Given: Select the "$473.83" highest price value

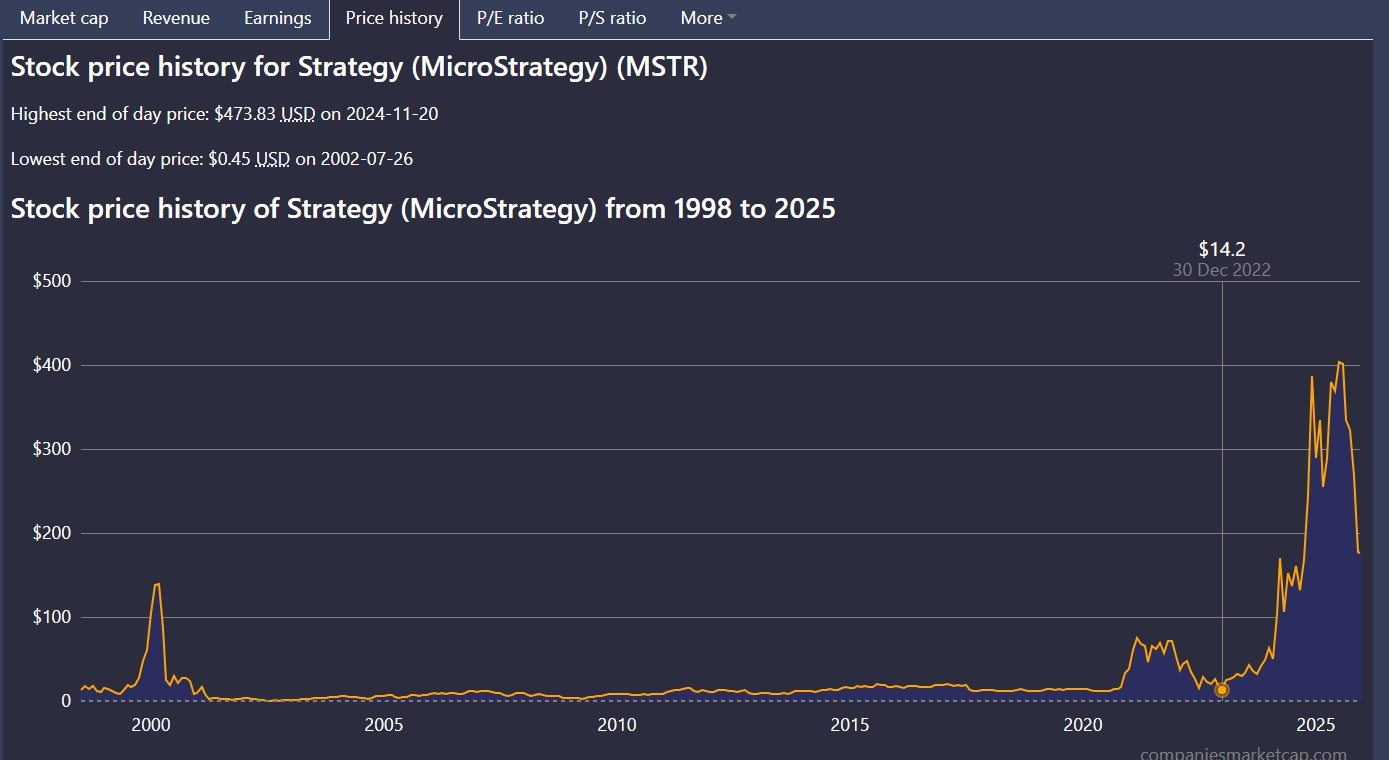Looking at the screenshot, I should (x=245, y=114).
